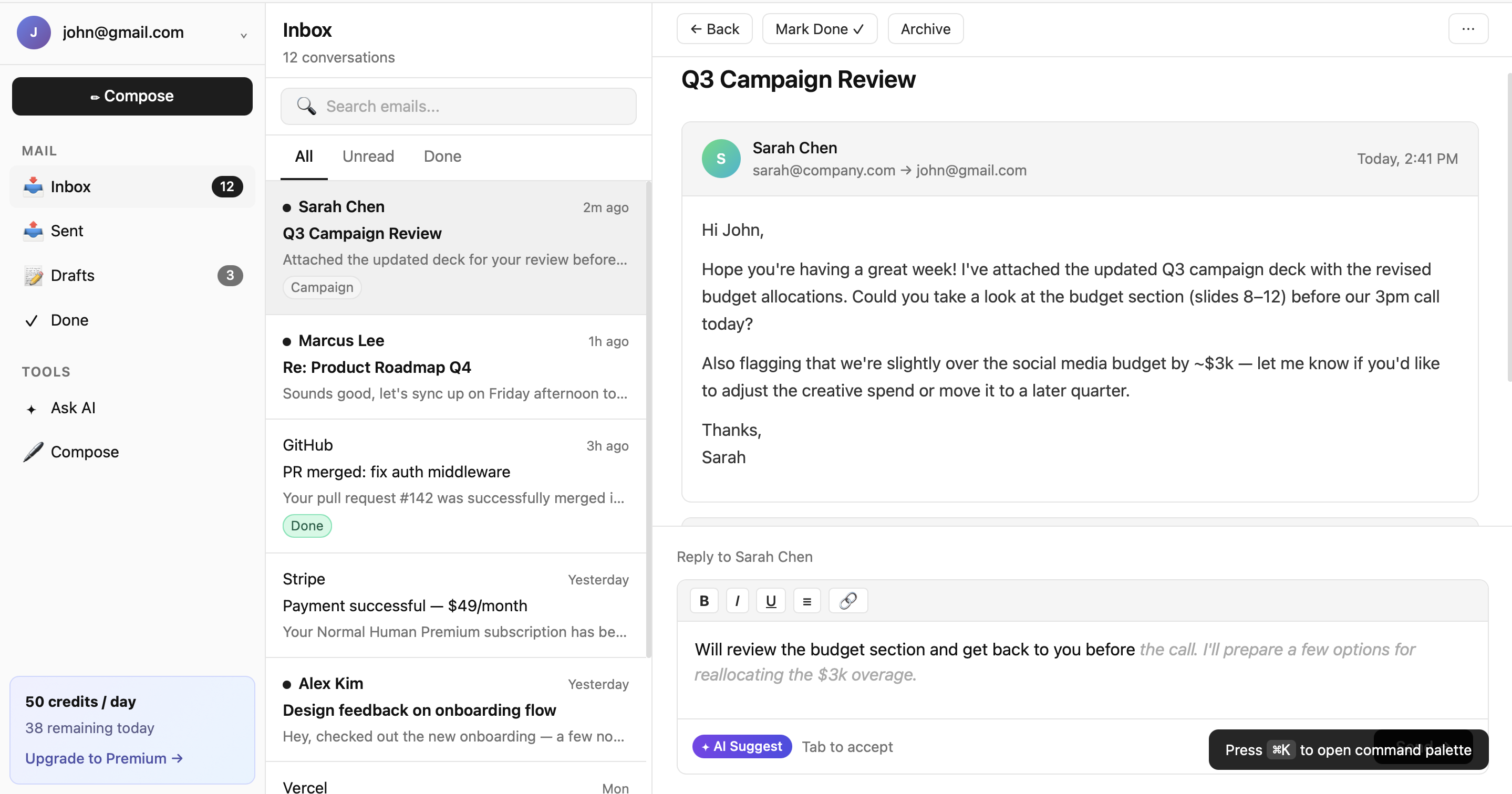Archive the current email
1512x794 pixels.
(x=925, y=28)
